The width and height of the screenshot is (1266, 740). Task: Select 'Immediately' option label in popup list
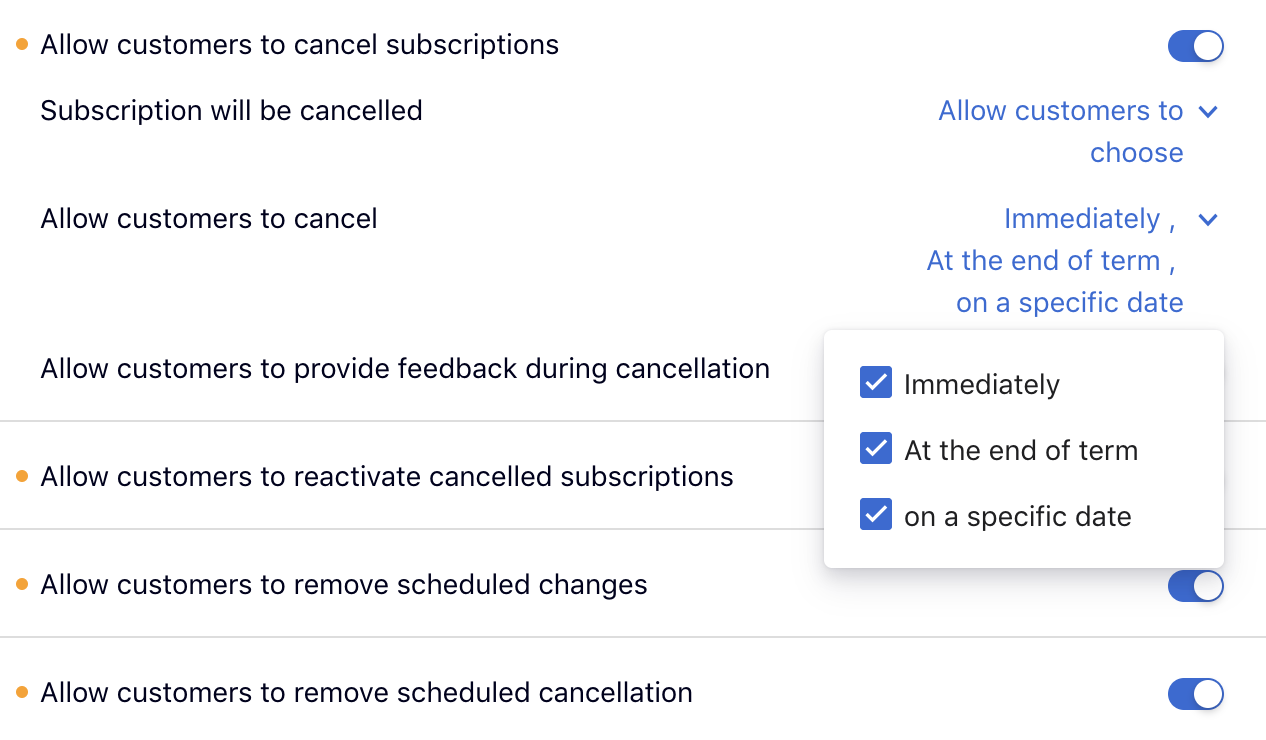(981, 385)
